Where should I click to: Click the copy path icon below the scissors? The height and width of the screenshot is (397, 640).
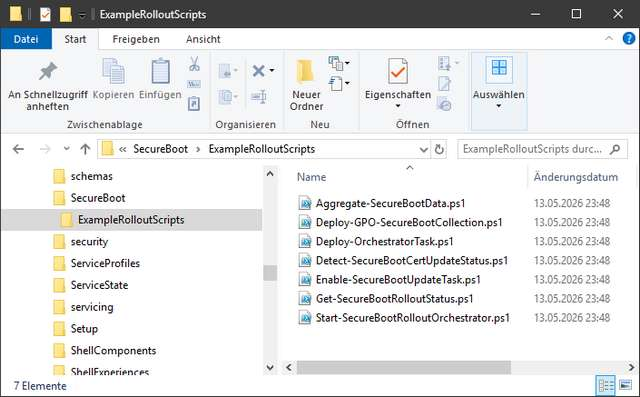pyautogui.click(x=194, y=84)
